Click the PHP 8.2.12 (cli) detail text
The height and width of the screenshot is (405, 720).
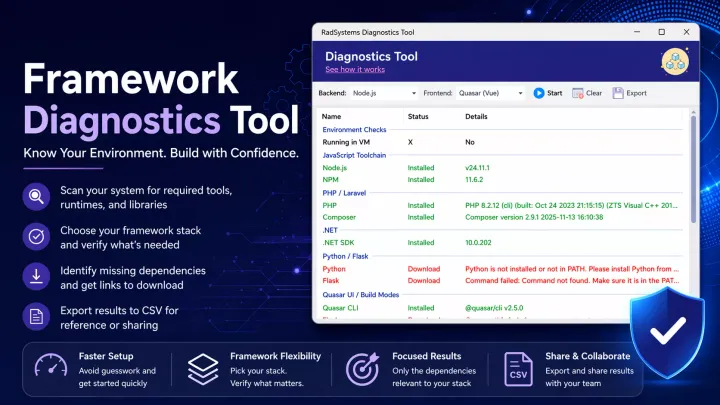pyautogui.click(x=571, y=205)
